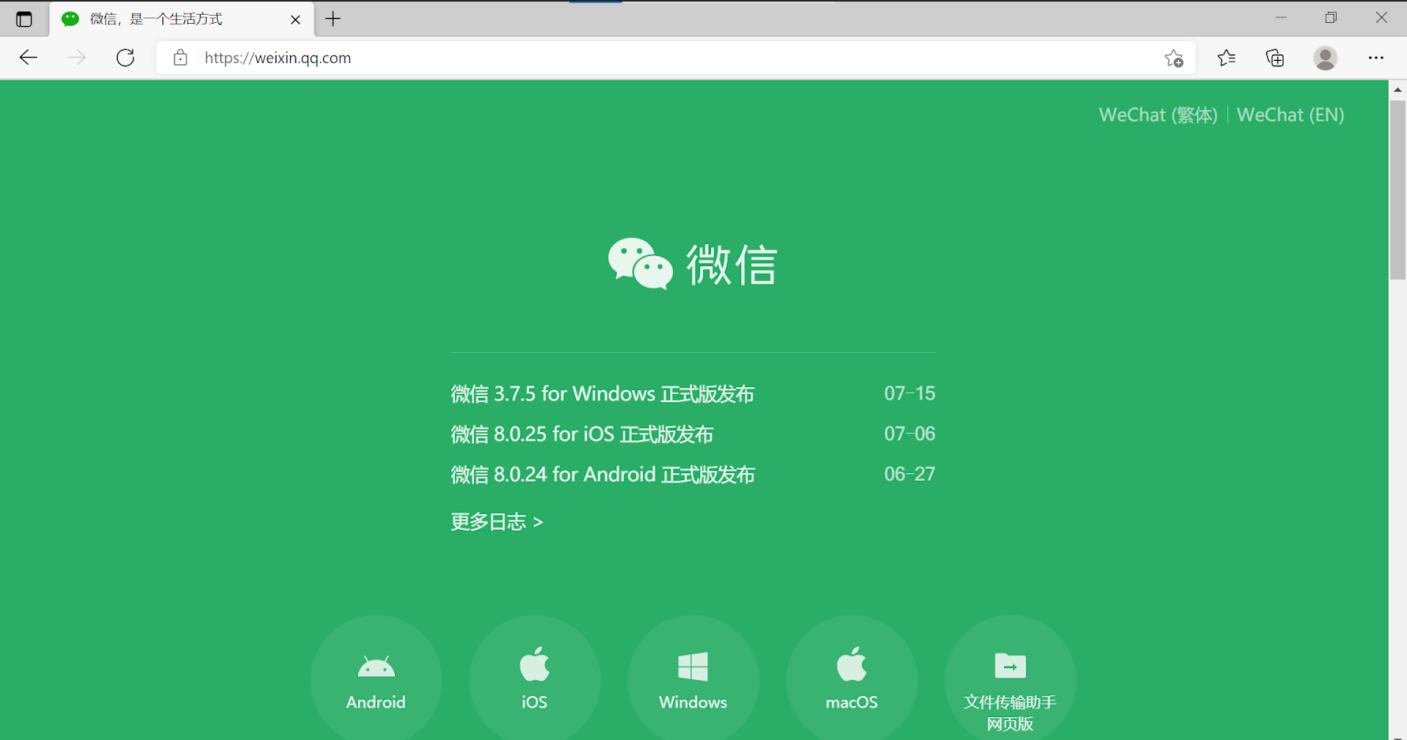Select the macOS download icon
1407x740 pixels.
click(x=851, y=664)
